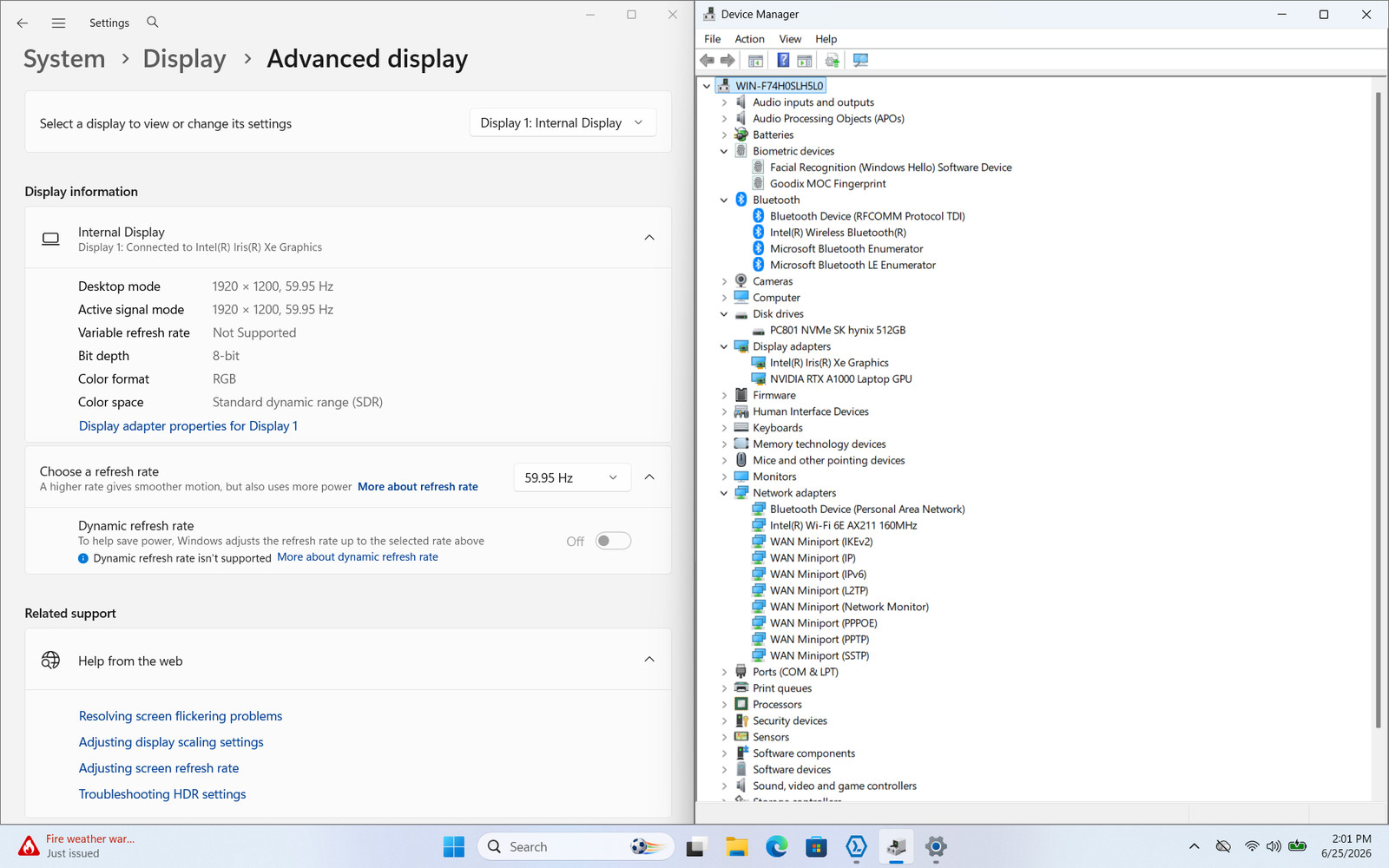
Task: Open More about dynamic refresh rate link
Action: click(x=358, y=557)
